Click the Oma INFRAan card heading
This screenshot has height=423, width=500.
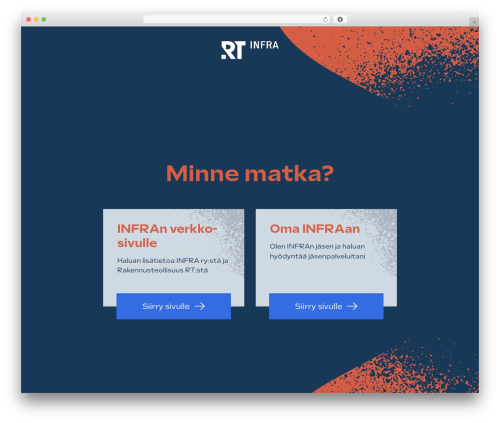[x=315, y=229]
